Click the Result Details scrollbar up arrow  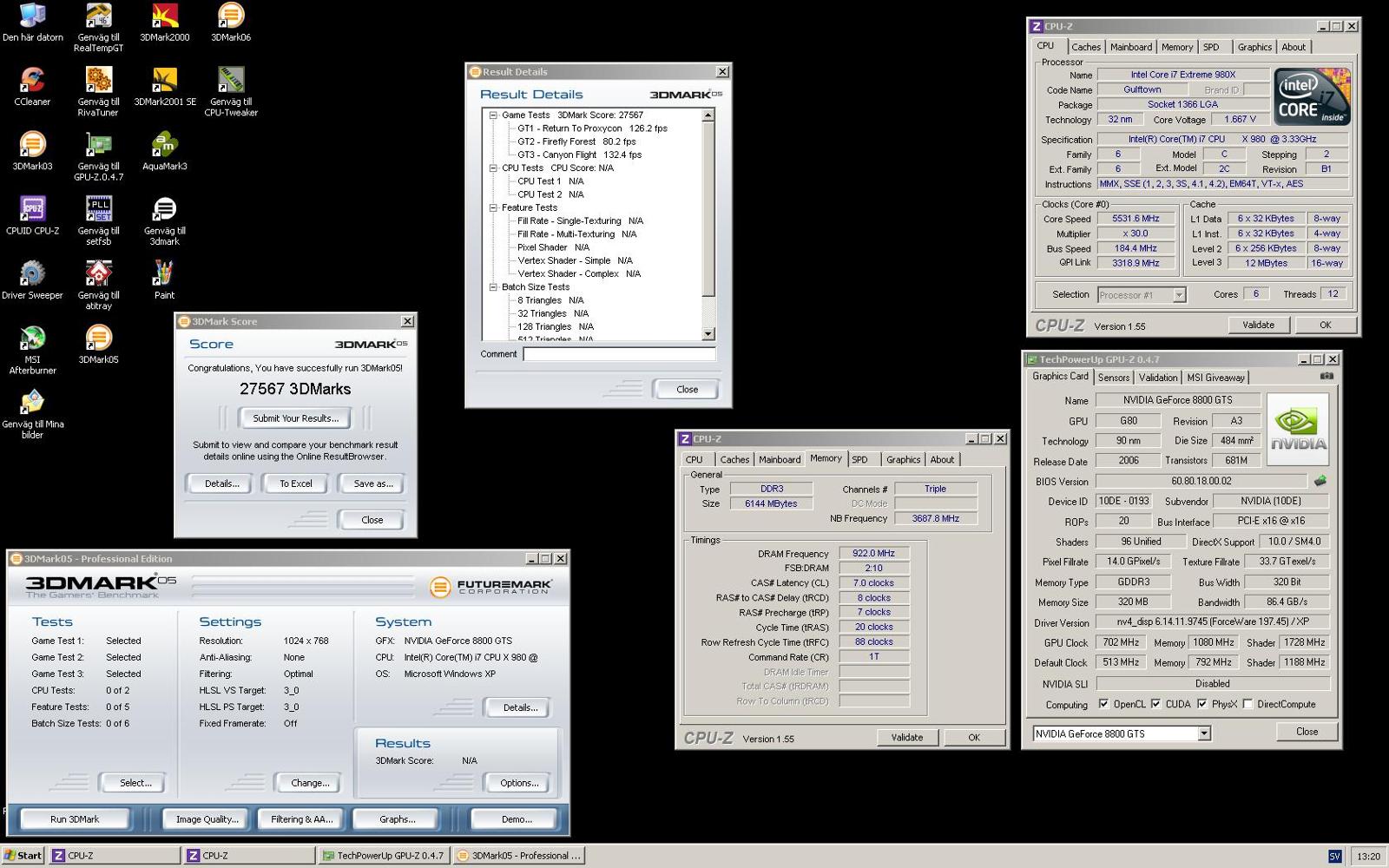coord(708,115)
